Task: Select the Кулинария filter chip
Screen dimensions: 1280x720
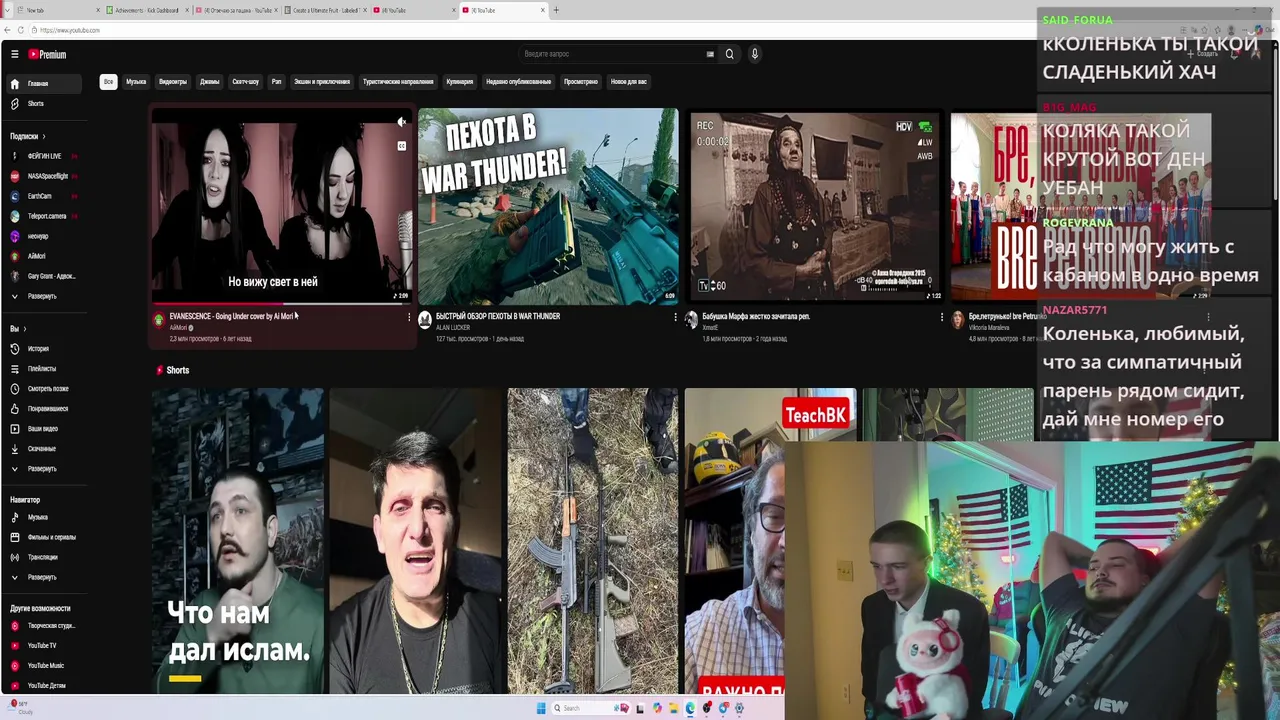Action: (460, 82)
